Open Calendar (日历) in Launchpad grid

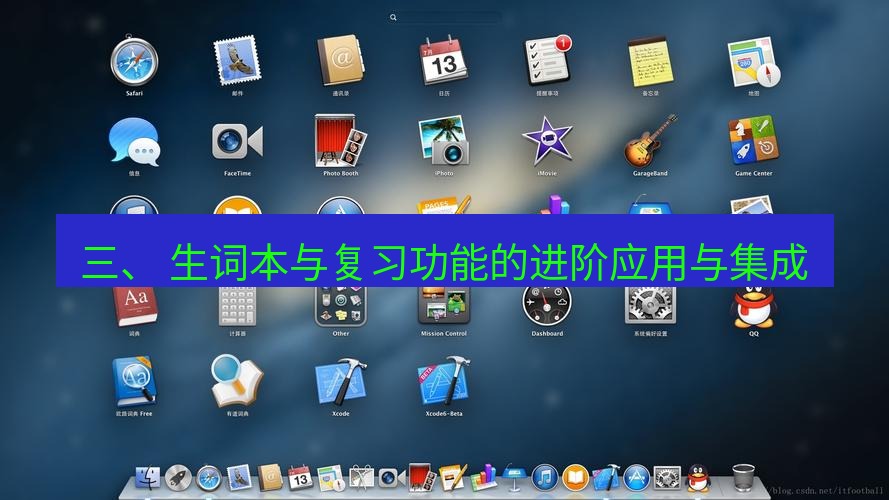point(443,60)
